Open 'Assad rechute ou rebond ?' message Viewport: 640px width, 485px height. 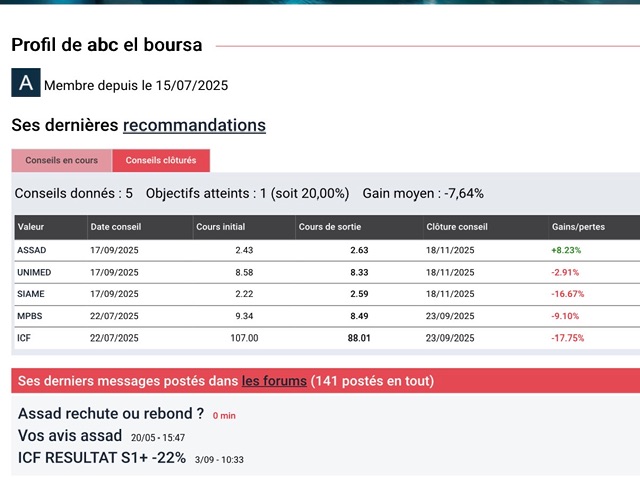coord(111,414)
